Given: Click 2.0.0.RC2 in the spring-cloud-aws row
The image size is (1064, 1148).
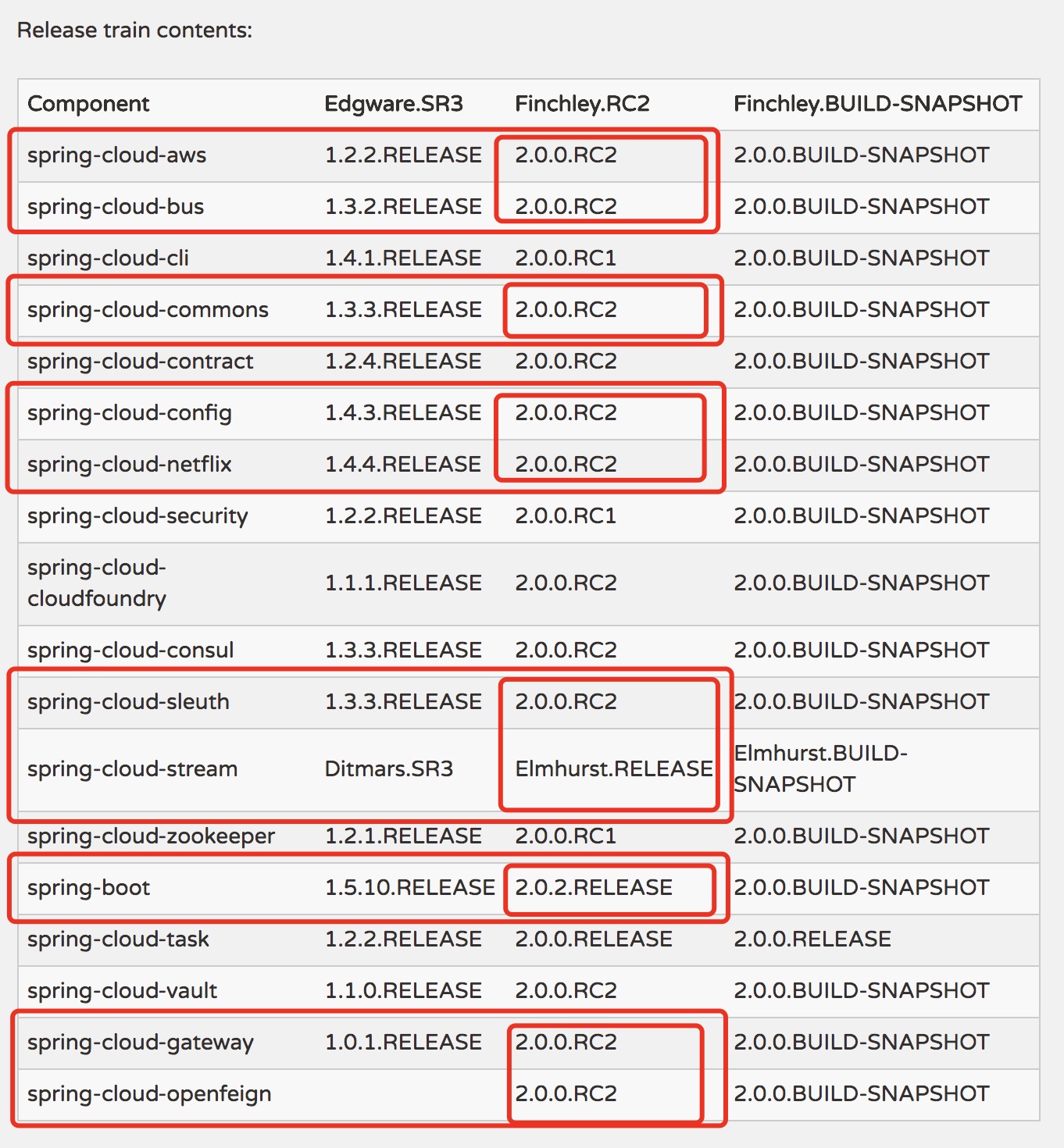Looking at the screenshot, I should click(x=566, y=155).
